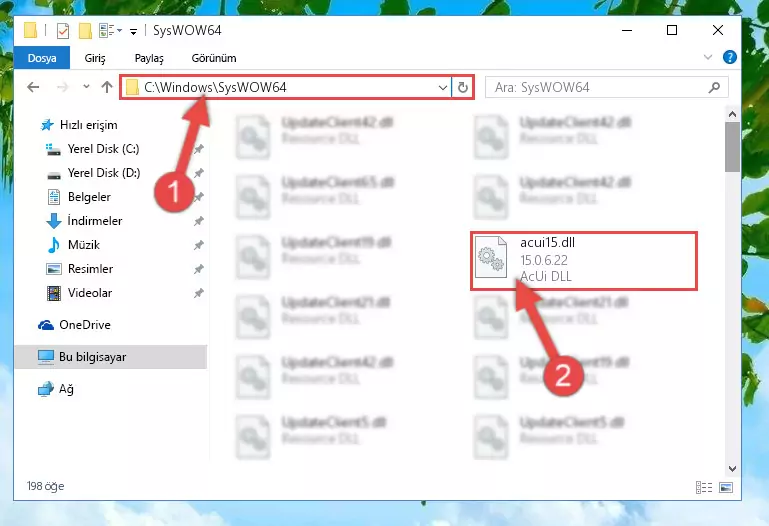The height and width of the screenshot is (526, 769).
Task: Open Help with the question mark icon
Action: 730,57
